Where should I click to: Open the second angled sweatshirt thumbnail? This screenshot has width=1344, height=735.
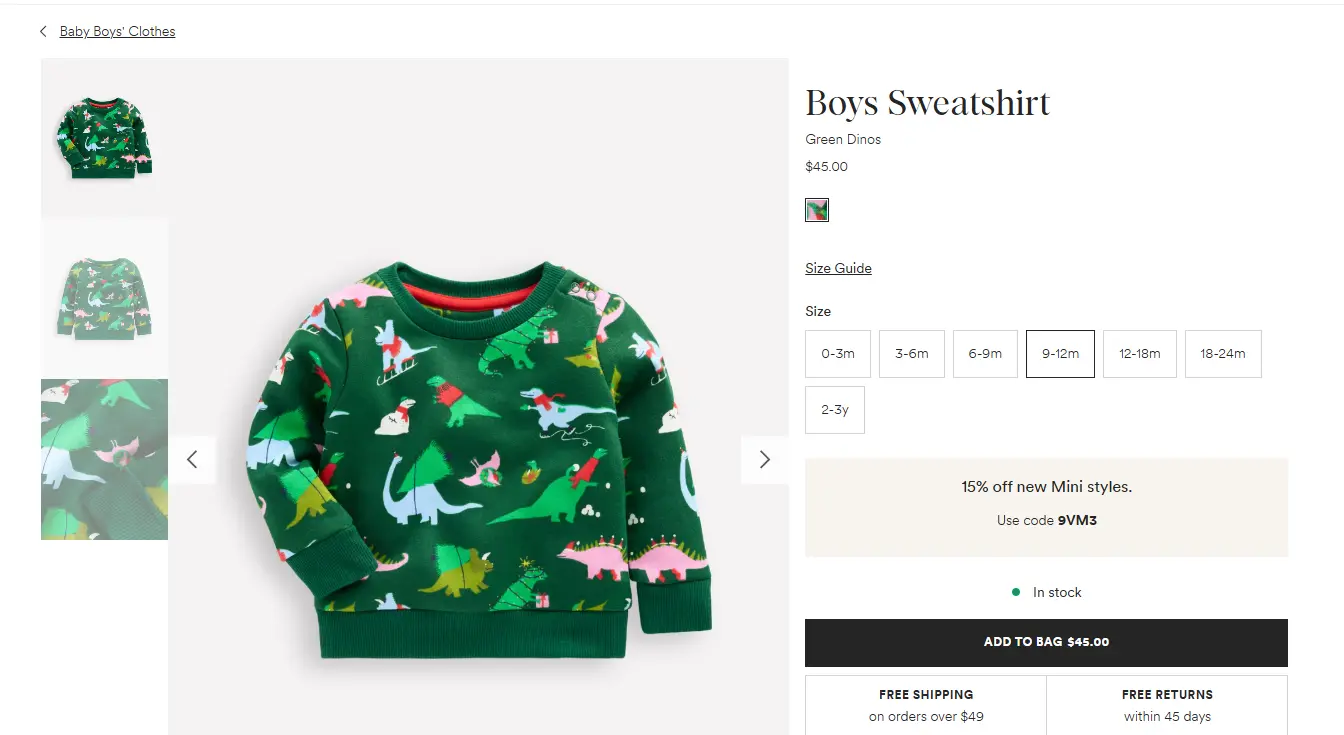coord(104,297)
